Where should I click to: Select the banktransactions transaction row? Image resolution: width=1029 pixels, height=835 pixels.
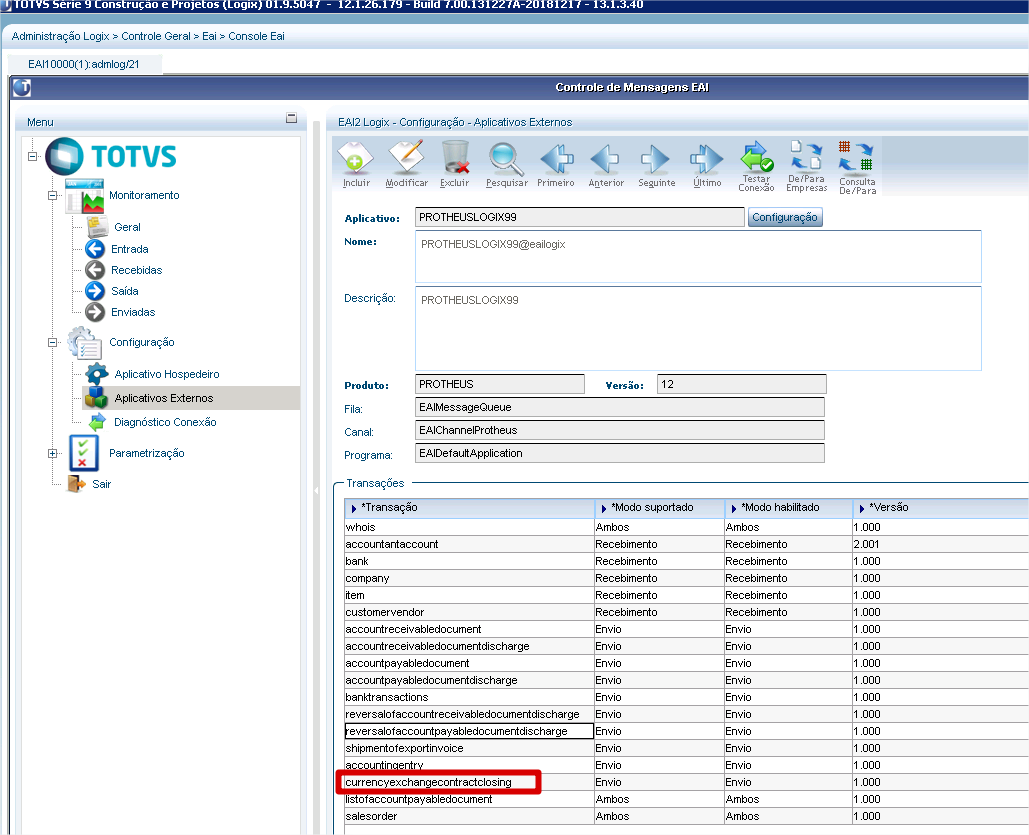[x=686, y=697]
